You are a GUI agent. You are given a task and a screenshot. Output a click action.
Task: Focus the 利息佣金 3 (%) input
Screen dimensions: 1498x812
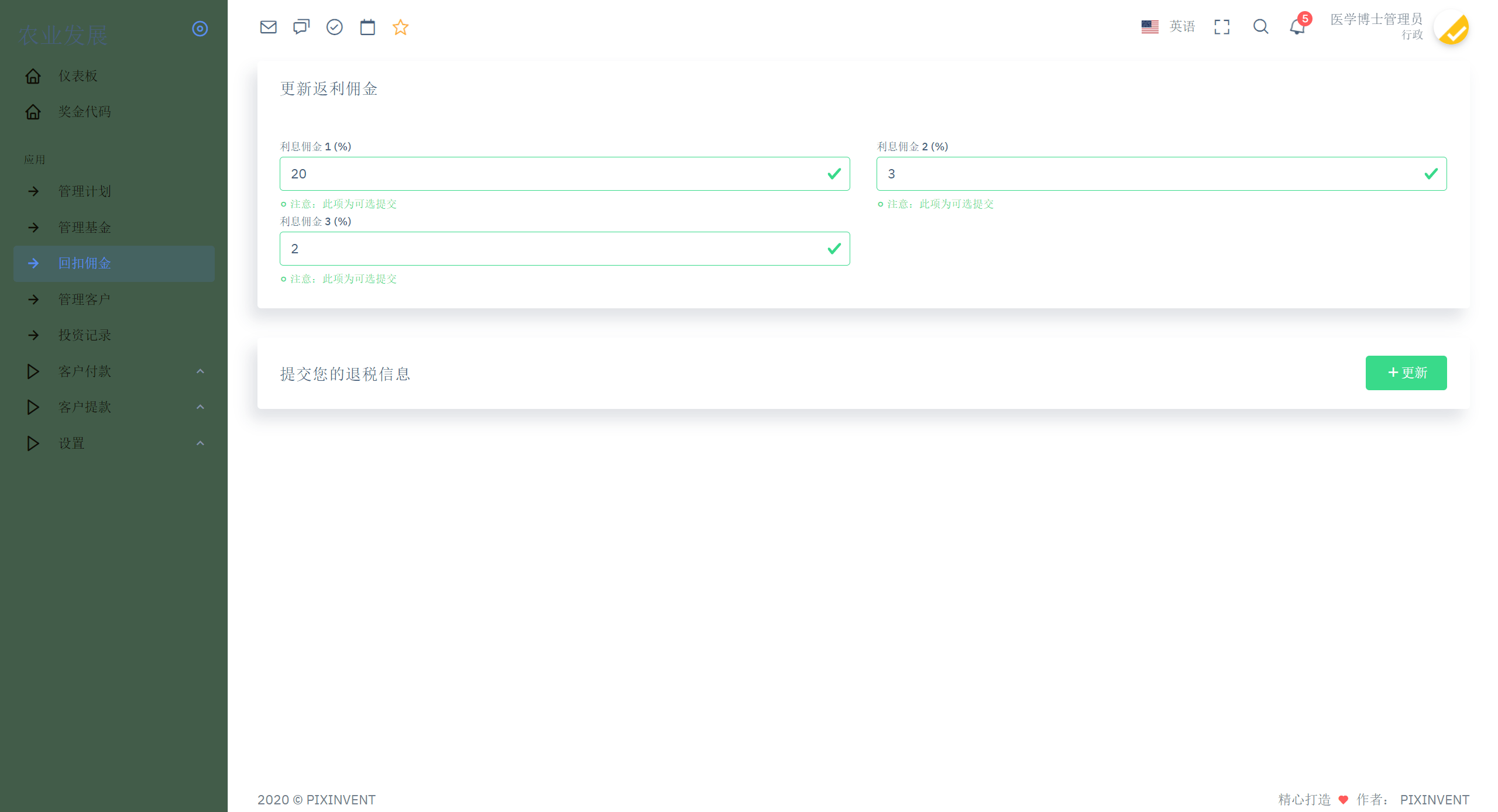565,249
